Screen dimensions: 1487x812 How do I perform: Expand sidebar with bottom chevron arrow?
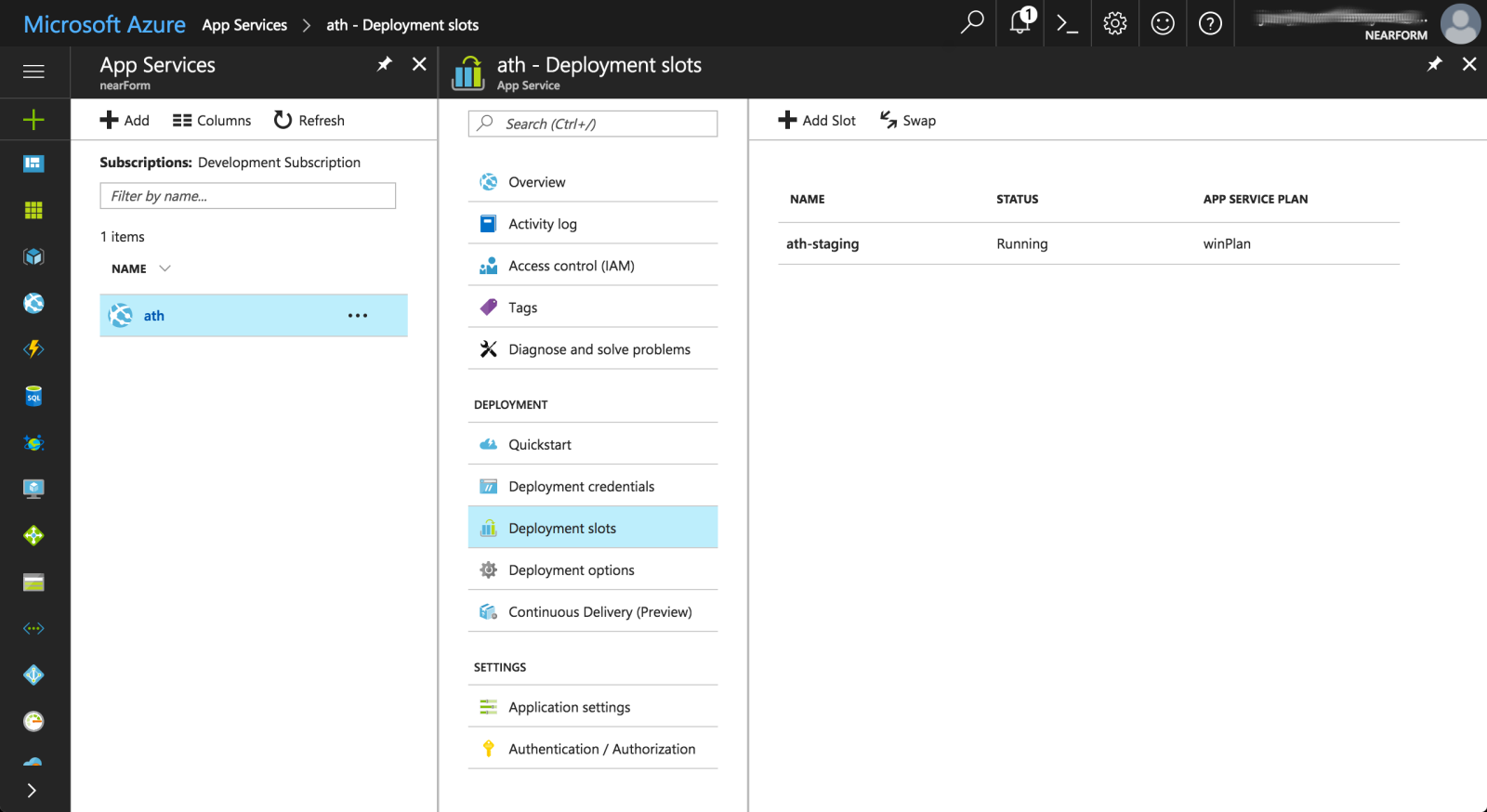[x=32, y=791]
